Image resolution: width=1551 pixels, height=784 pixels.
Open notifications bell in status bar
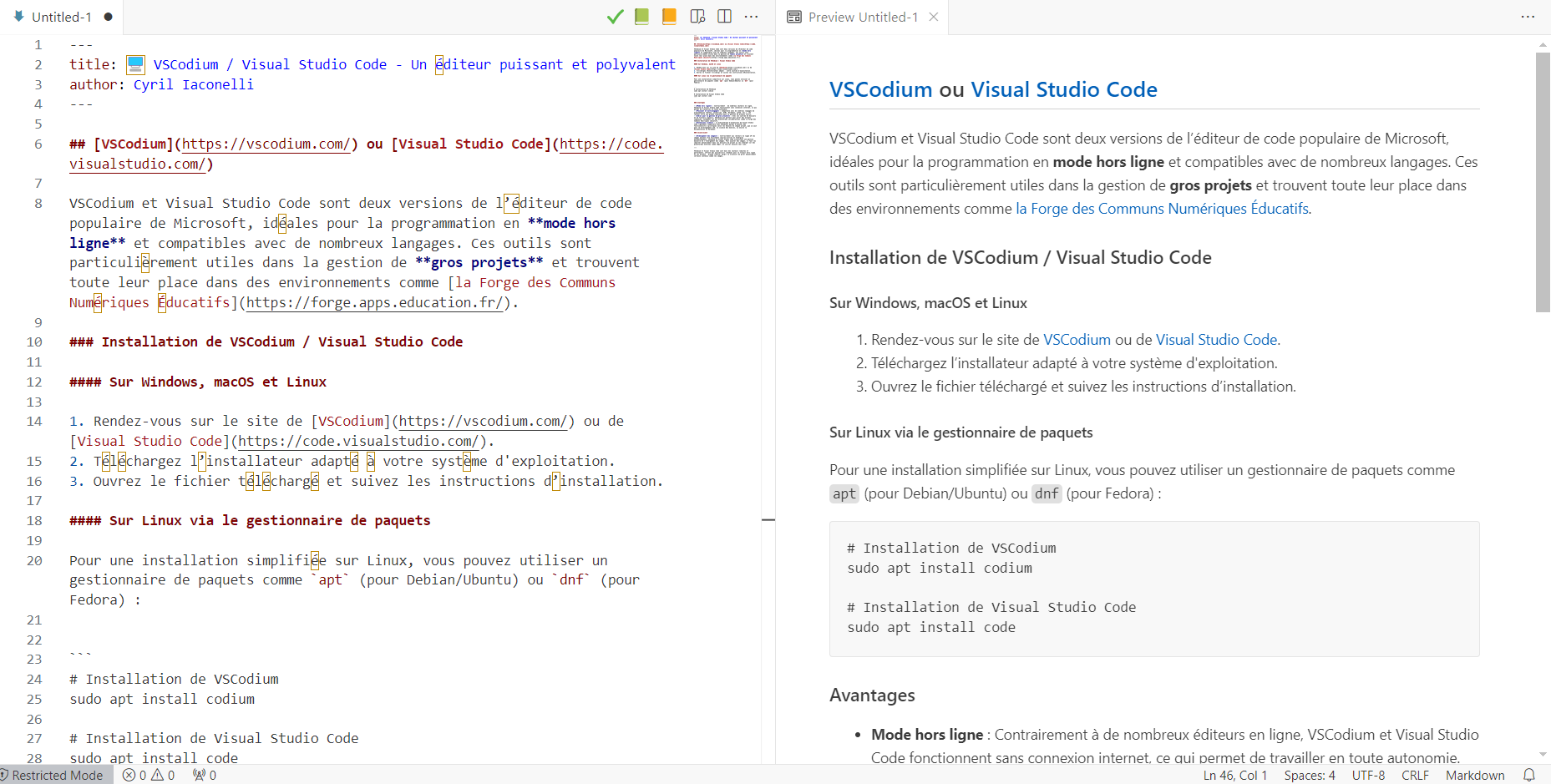[1529, 775]
